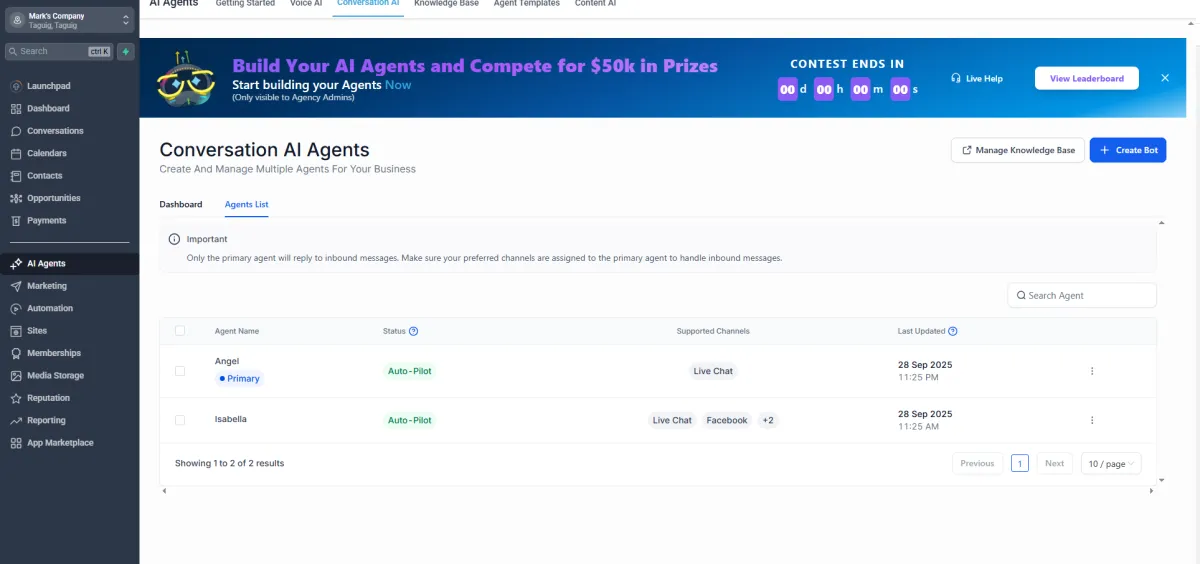The width and height of the screenshot is (1200, 564).
Task: Expand Isabella's +2 extra channels badge
Action: (768, 420)
